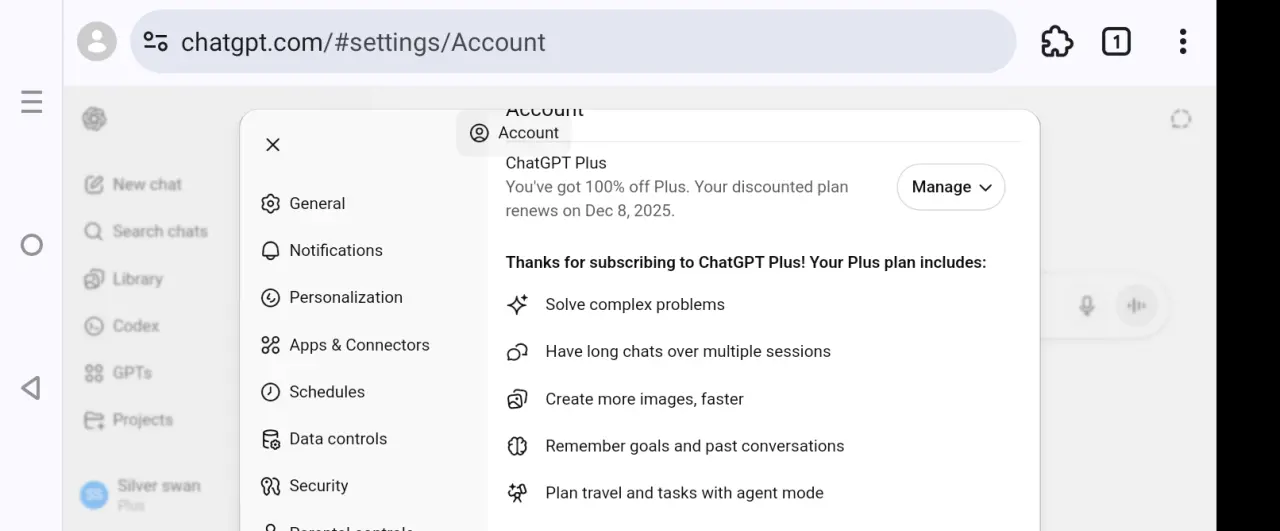This screenshot has height=531, width=1280.
Task: Tap the Android back triangle button
Action: 31,388
